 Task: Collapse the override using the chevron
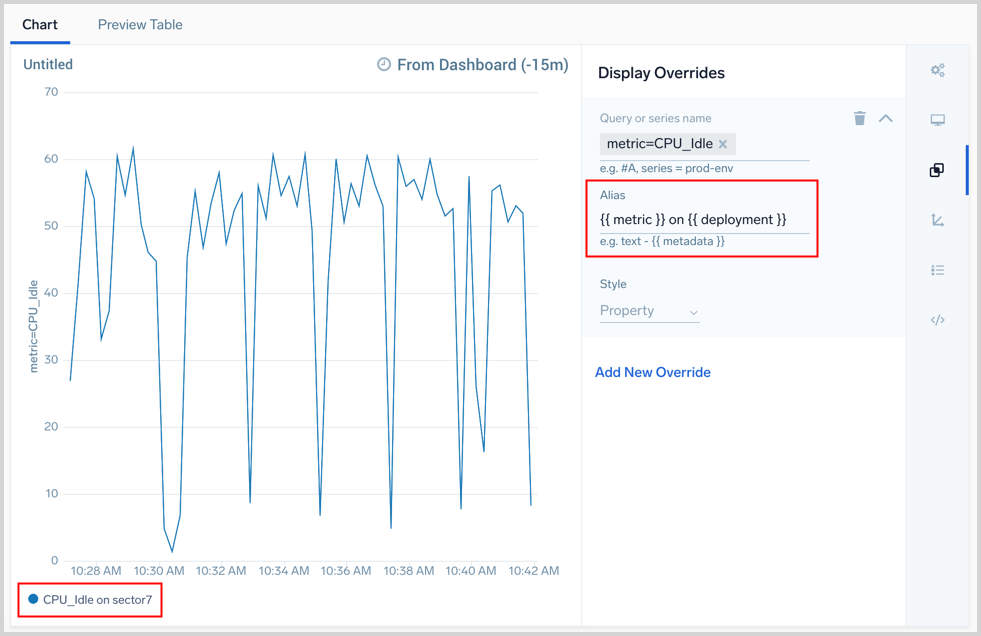(886, 118)
